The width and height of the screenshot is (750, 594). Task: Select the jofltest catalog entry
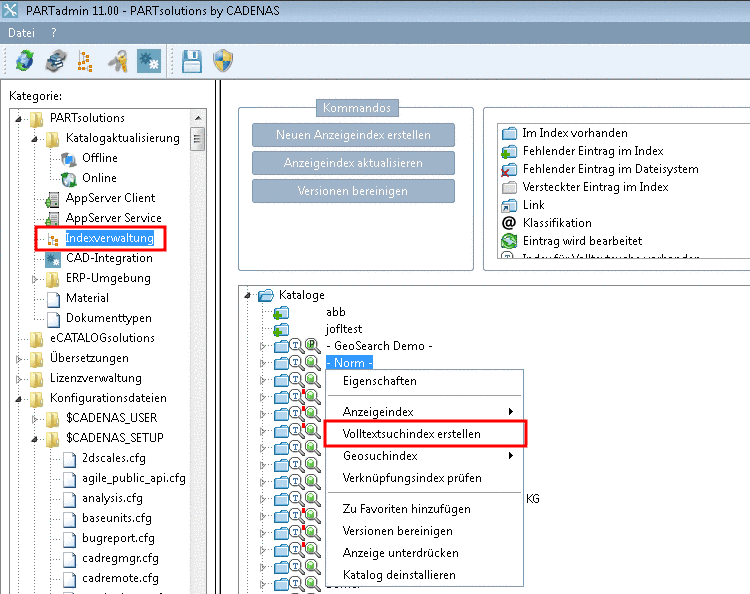(x=343, y=329)
